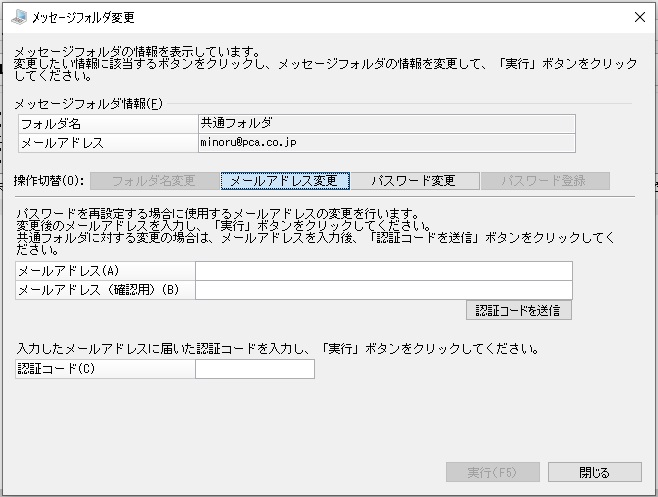Click the メッセージフォルダ情報(F) group heading
This screenshot has height=497, width=658.
[x=89, y=104]
